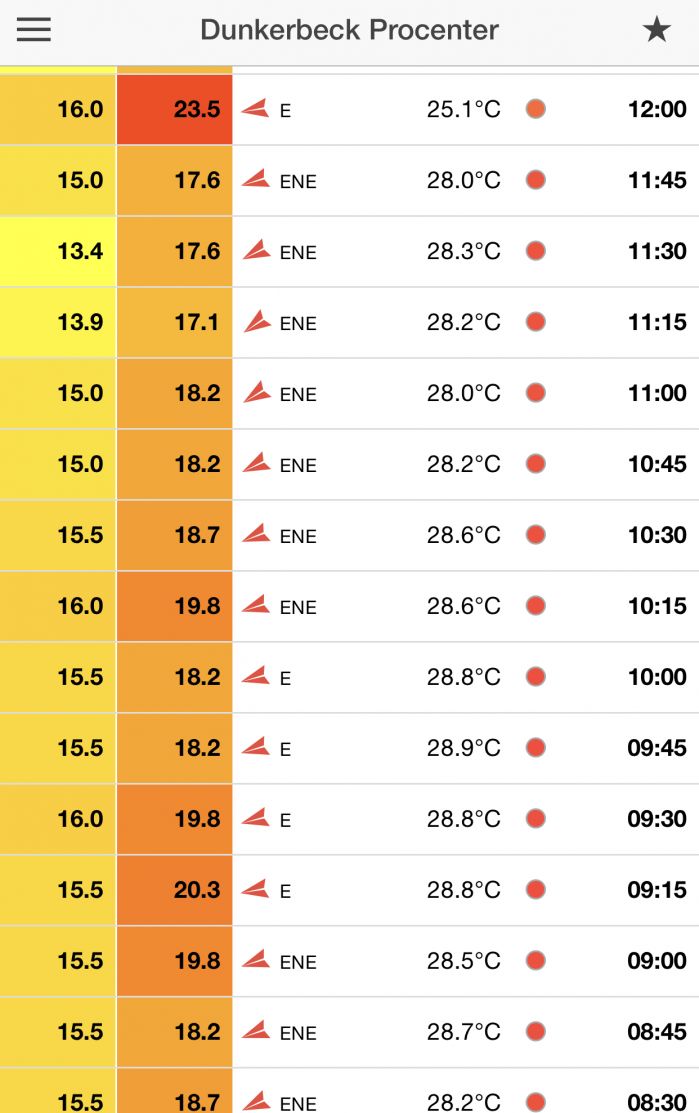Click the ENE direction label at 10:30
Screen dimensions: 699x1113
tap(298, 537)
